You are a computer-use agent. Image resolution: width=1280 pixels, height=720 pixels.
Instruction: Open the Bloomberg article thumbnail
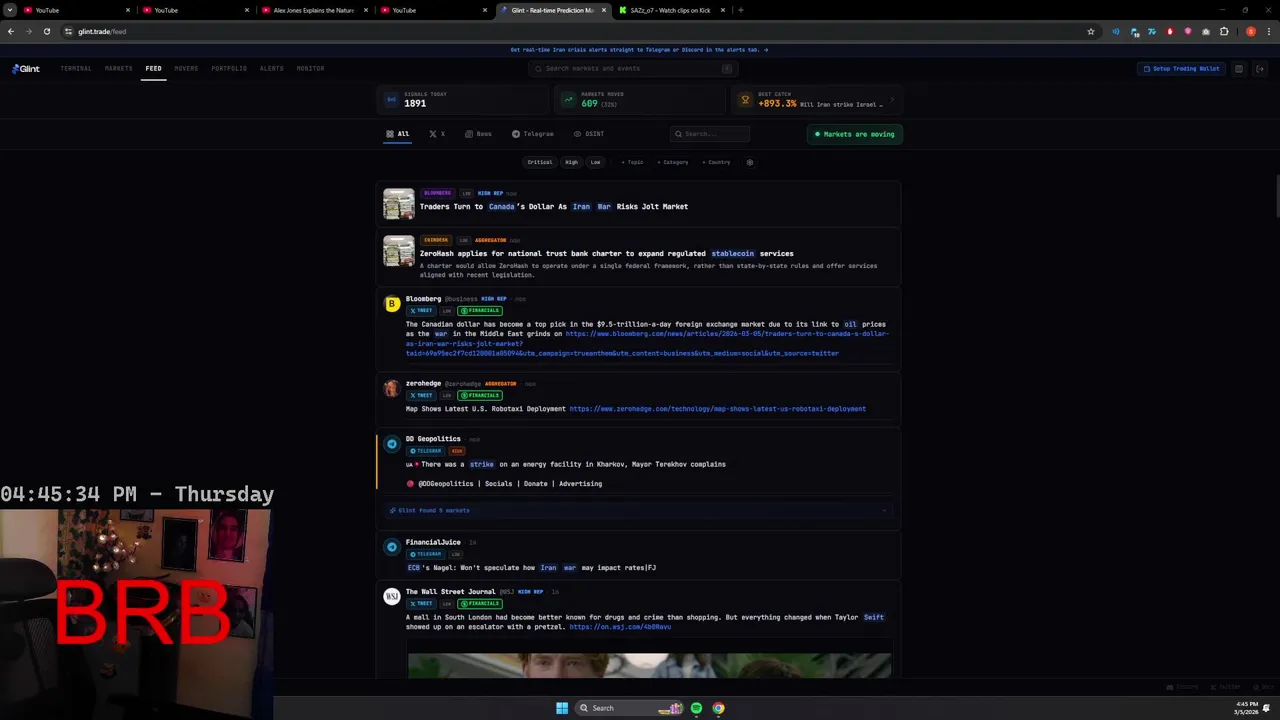[x=398, y=204]
